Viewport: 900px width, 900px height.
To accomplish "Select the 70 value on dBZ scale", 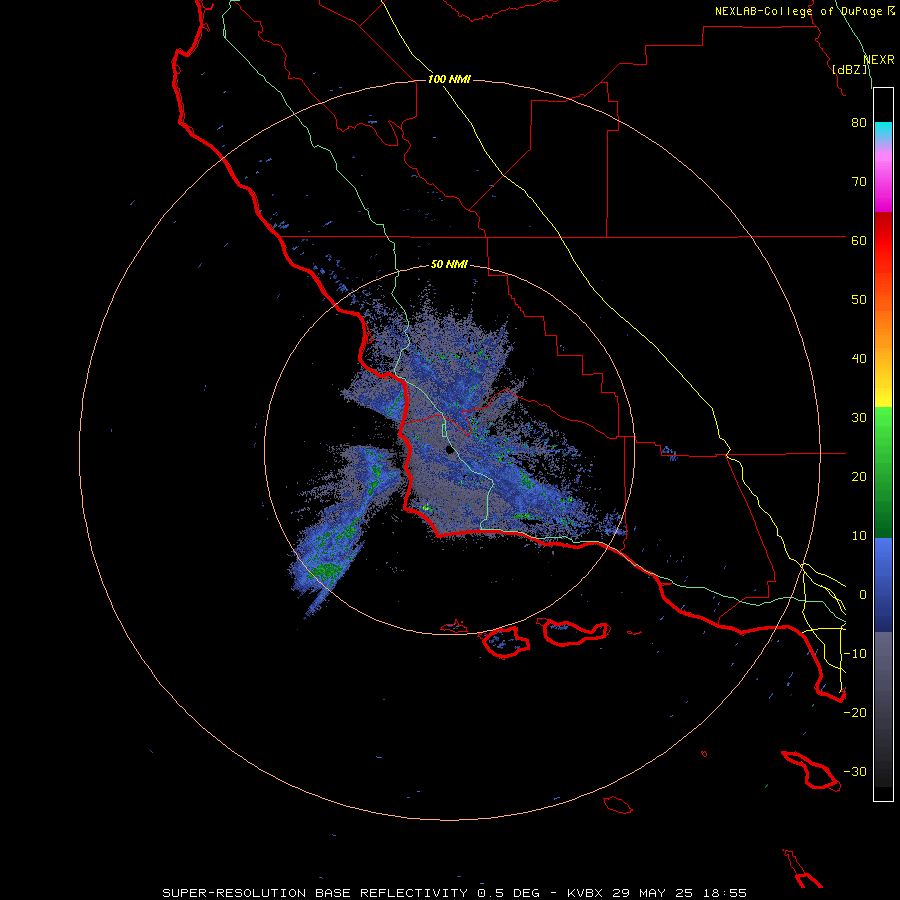I will (859, 182).
